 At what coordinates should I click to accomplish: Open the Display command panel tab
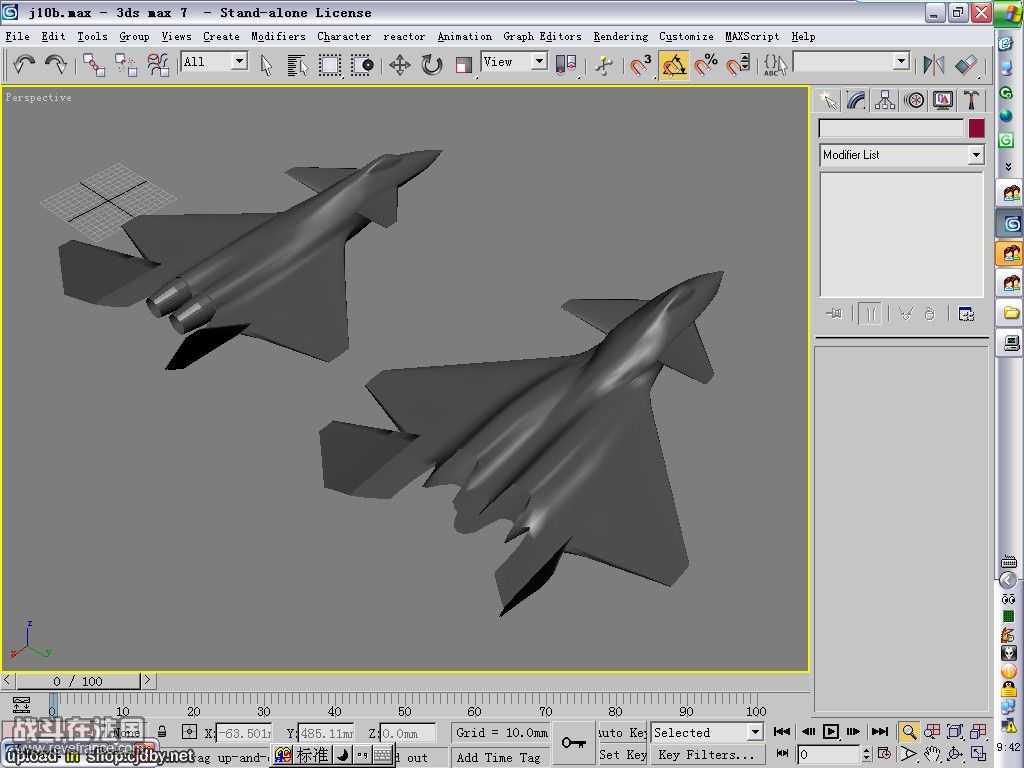(943, 101)
